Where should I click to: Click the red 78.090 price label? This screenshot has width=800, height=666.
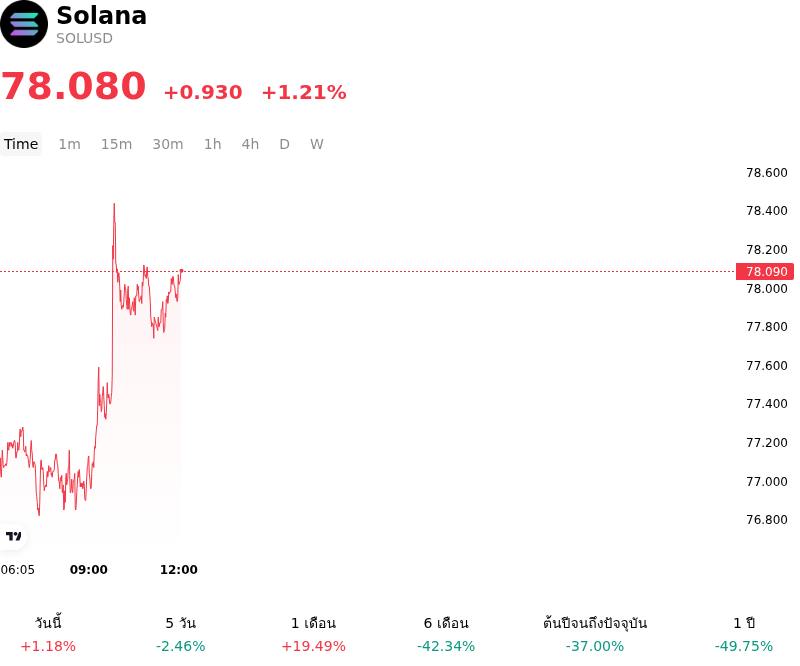pyautogui.click(x=765, y=272)
